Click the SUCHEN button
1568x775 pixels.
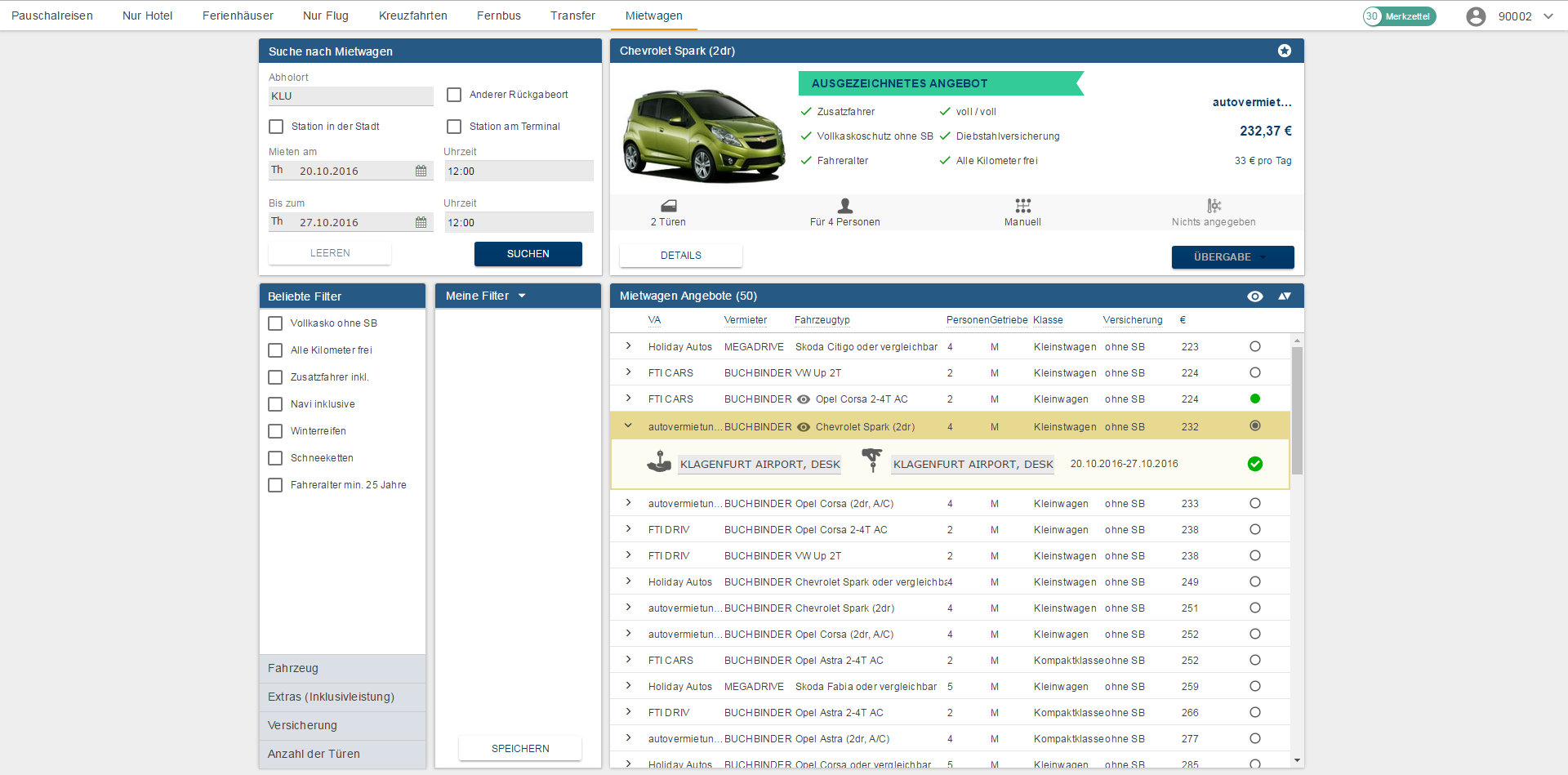[528, 254]
